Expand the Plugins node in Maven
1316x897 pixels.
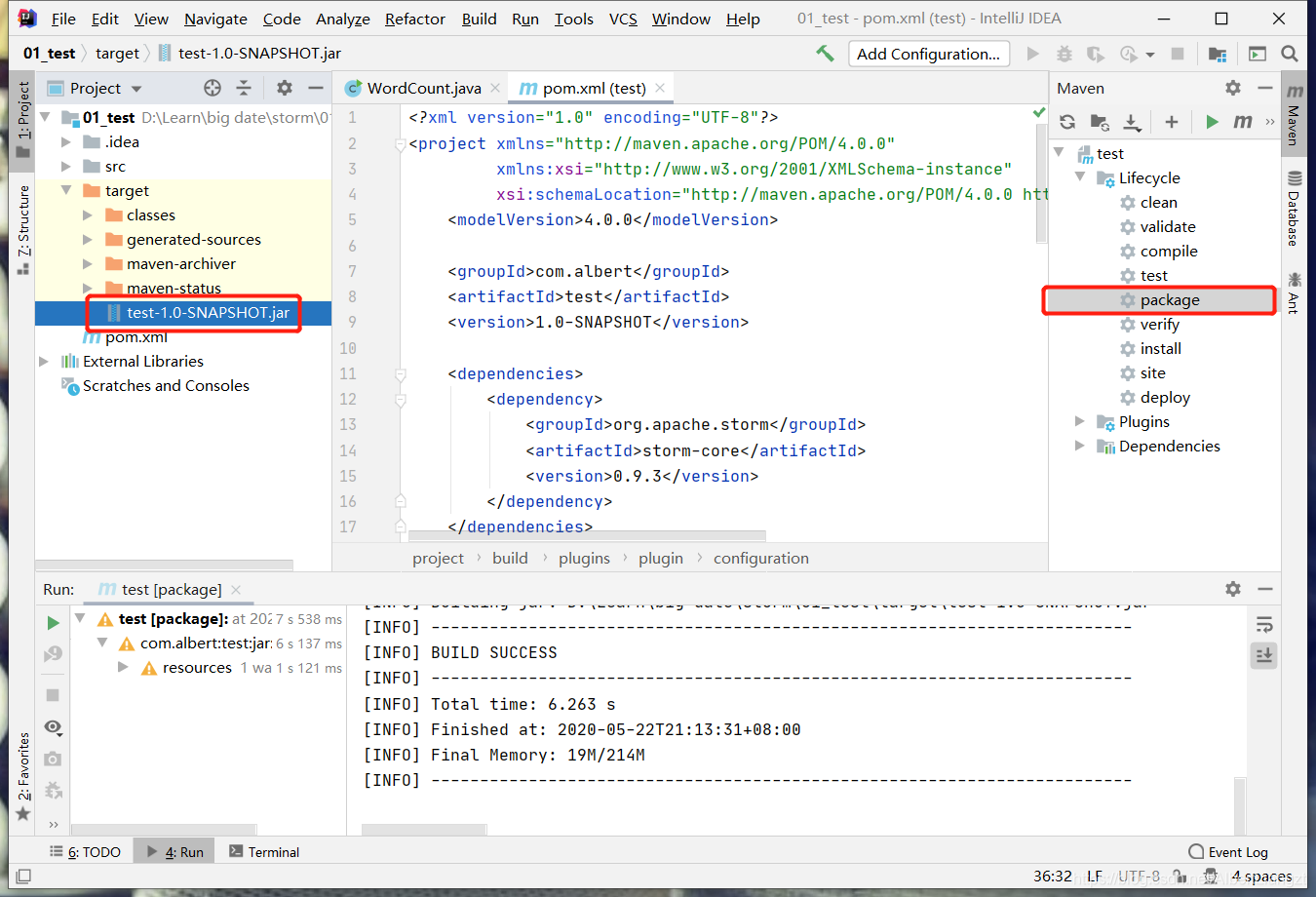[x=1080, y=421]
